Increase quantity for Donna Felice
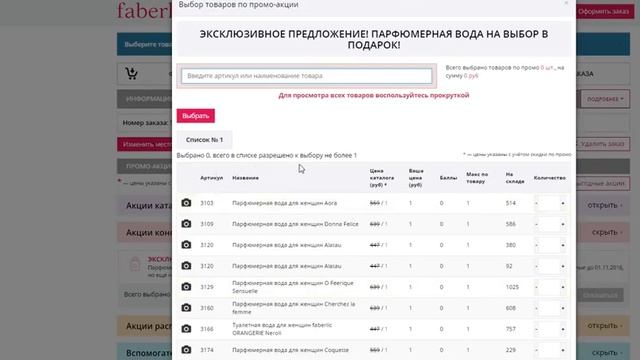This screenshot has height=360, width=640. (x=563, y=224)
